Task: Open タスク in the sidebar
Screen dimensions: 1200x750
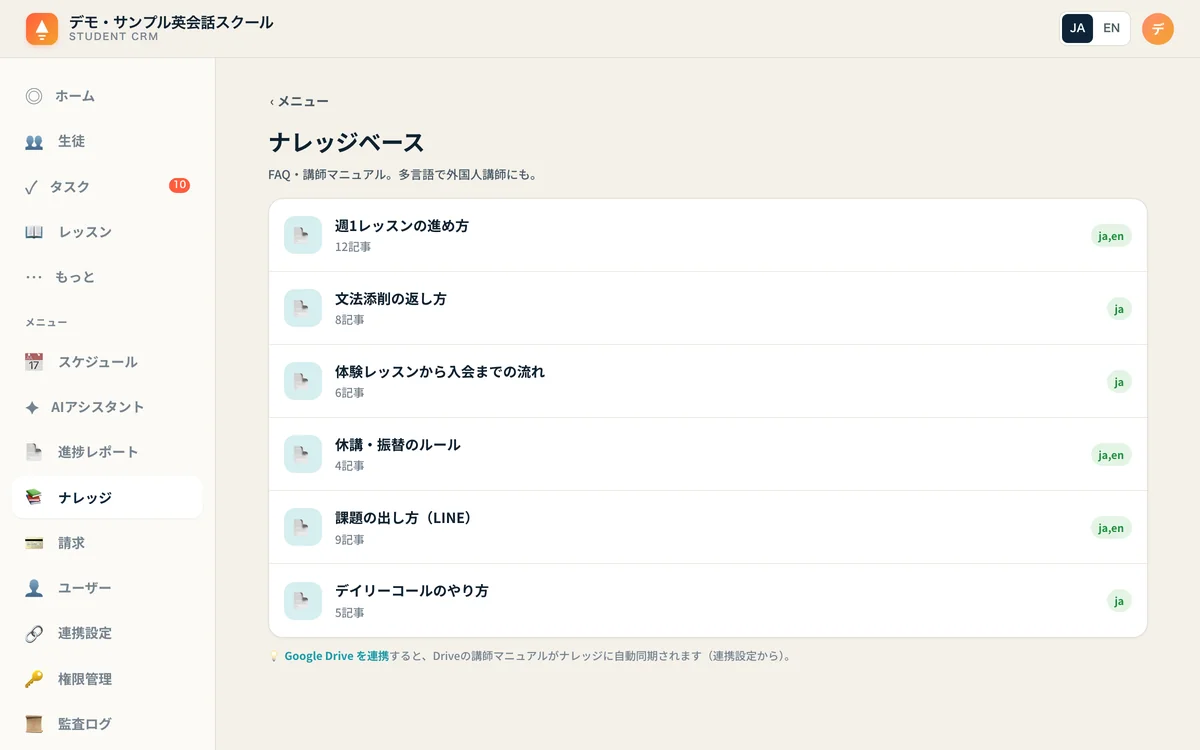Action: click(107, 187)
